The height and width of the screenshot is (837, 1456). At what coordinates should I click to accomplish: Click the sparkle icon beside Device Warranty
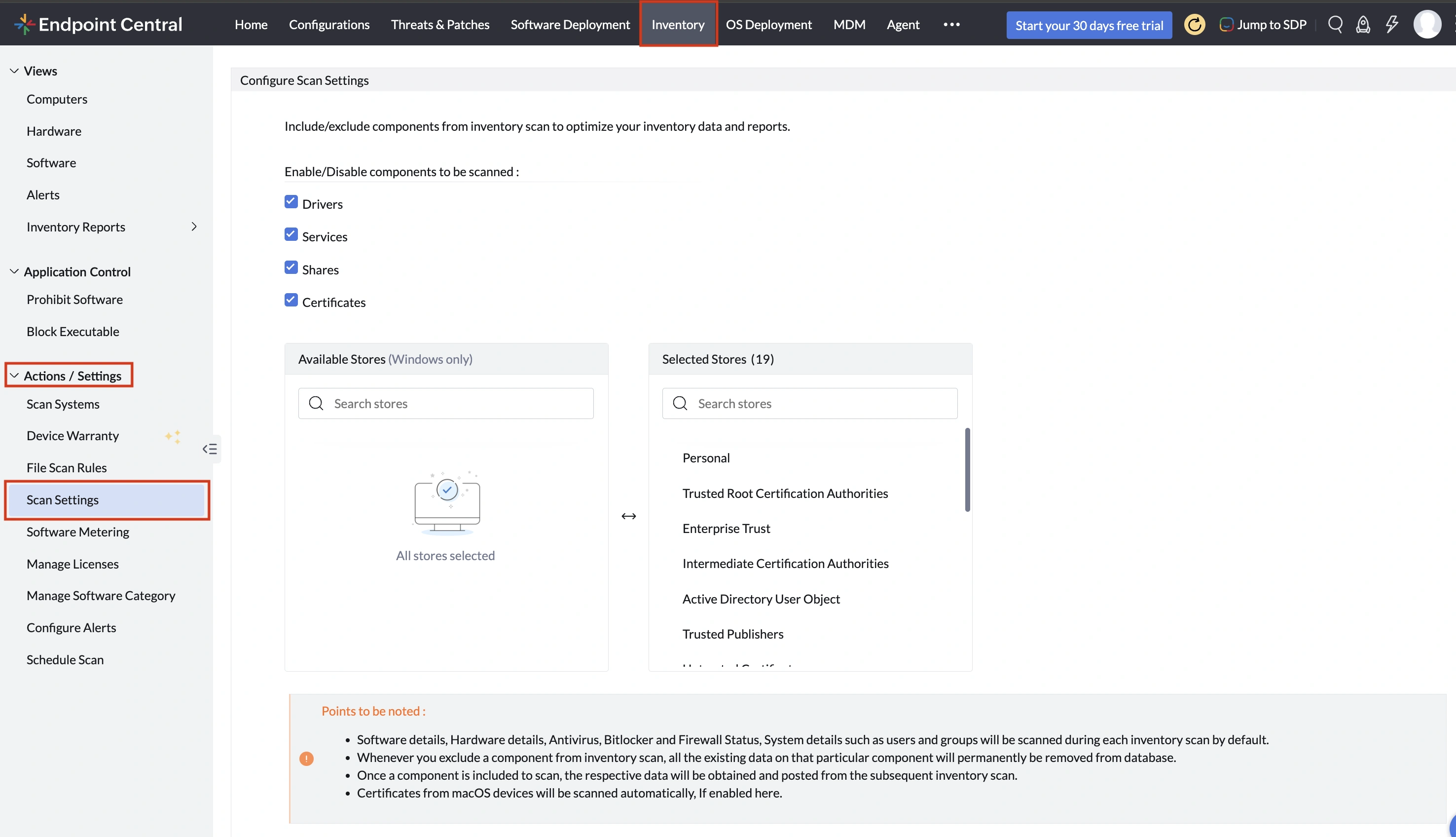pyautogui.click(x=173, y=436)
